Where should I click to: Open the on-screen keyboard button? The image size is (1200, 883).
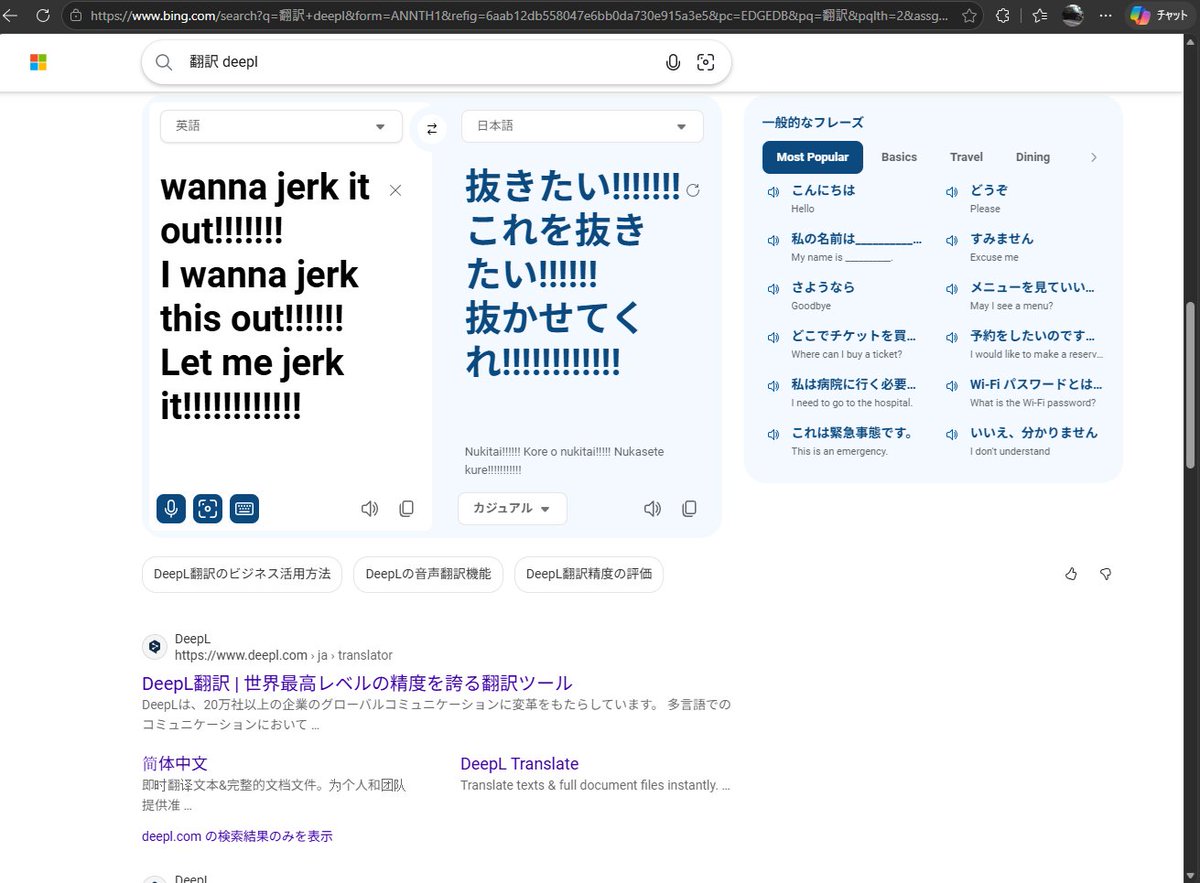pyautogui.click(x=244, y=508)
